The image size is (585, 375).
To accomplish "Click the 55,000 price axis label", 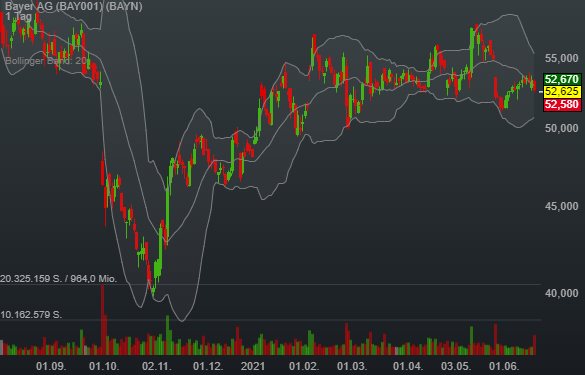I will [x=561, y=58].
